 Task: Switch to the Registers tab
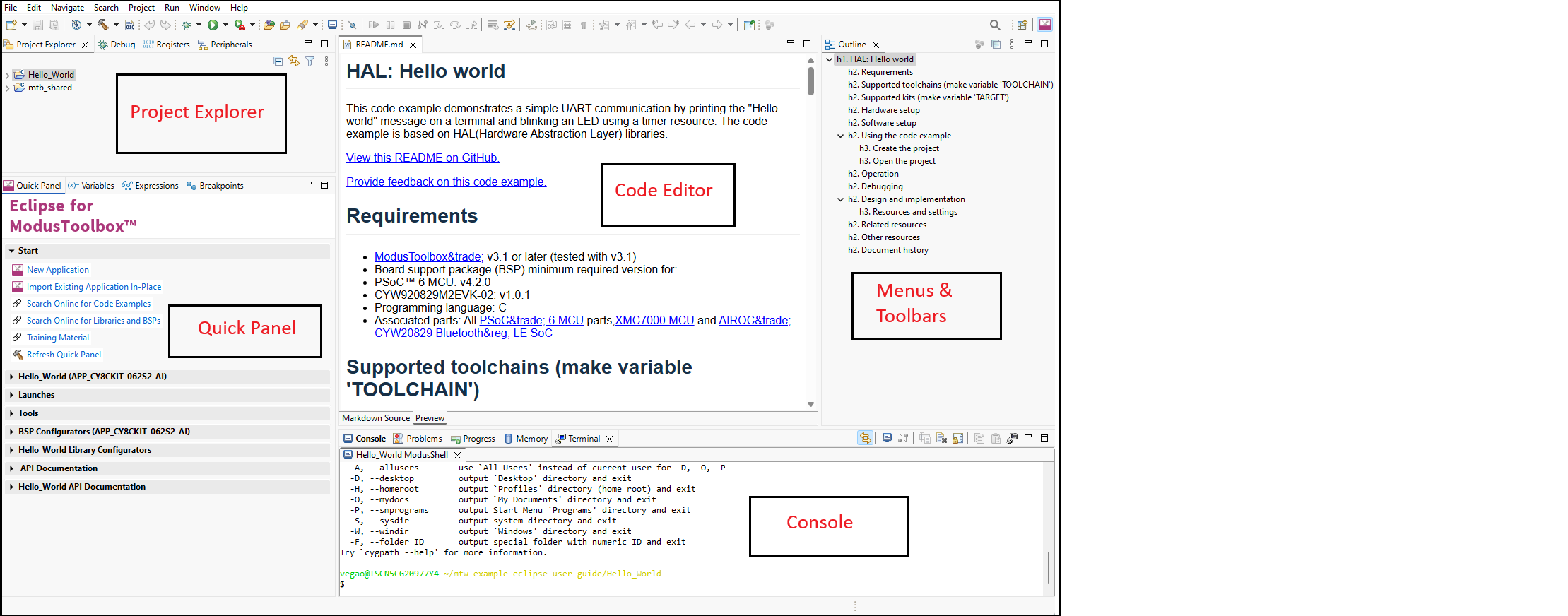coord(167,45)
